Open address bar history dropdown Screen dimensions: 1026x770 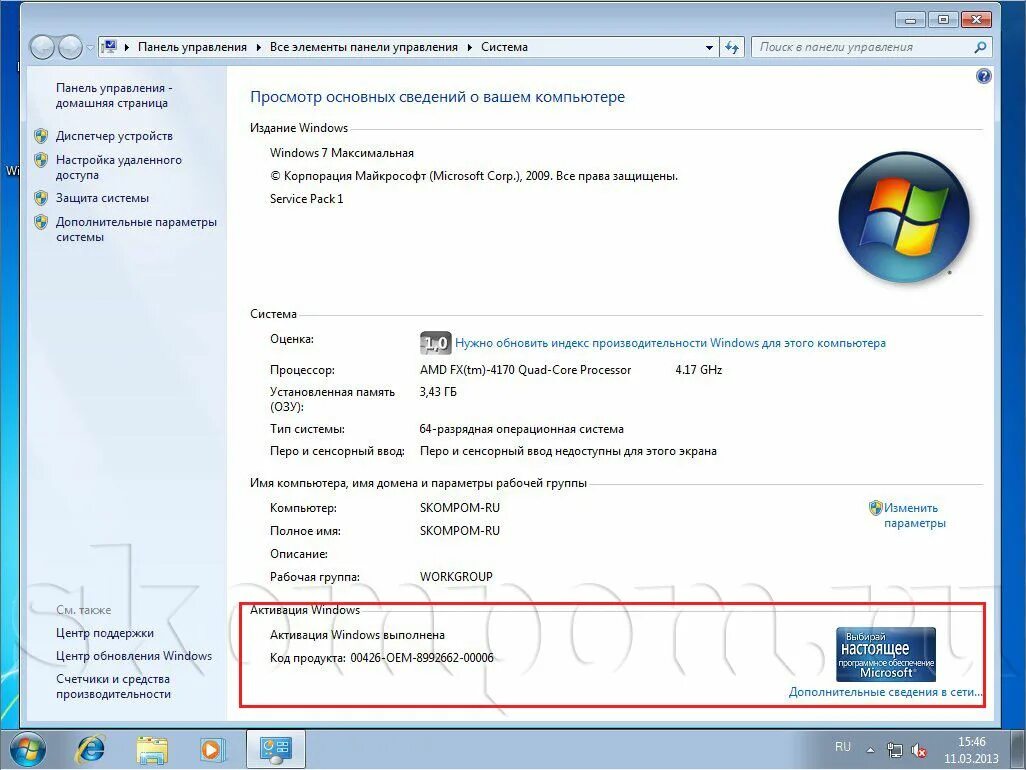click(x=709, y=48)
